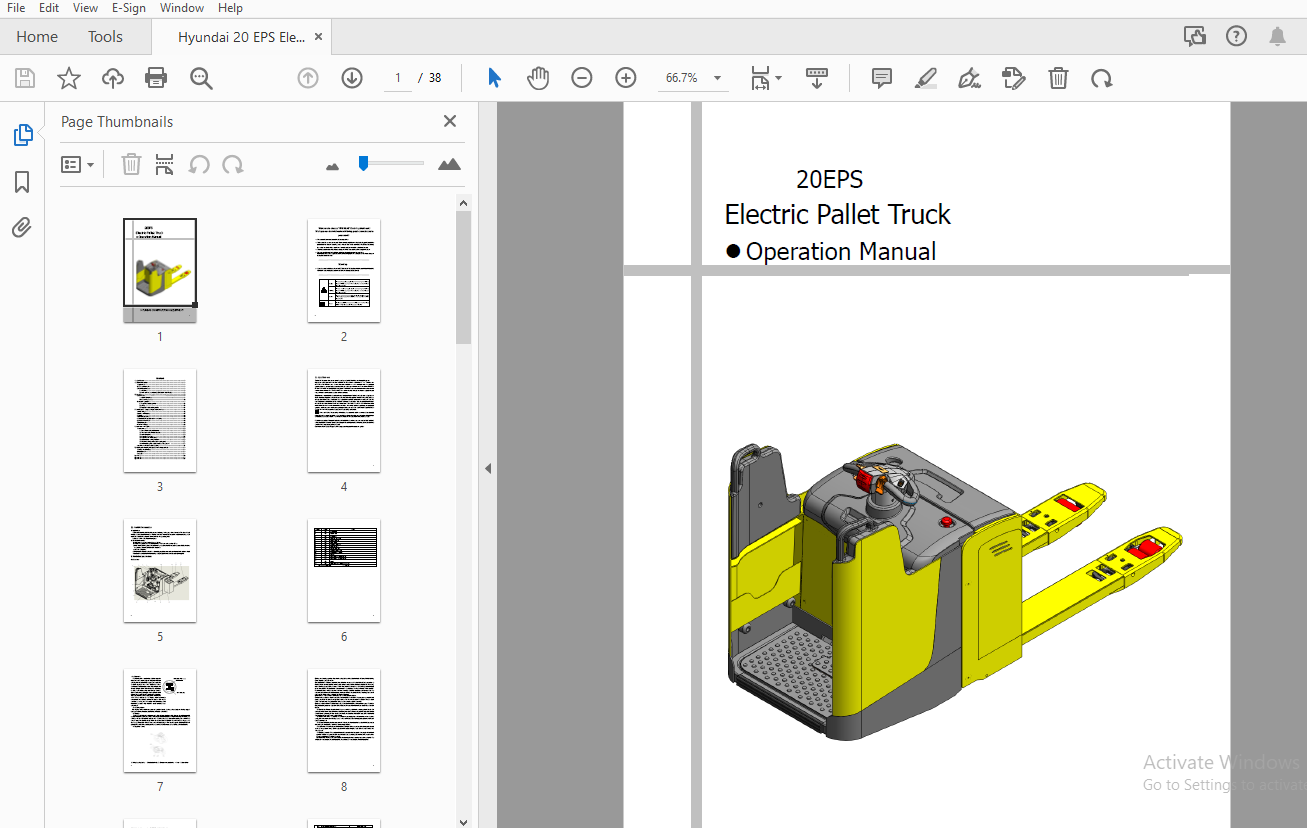Select page 5 thumbnail
Viewport: 1307px width, 828px height.
(160, 570)
